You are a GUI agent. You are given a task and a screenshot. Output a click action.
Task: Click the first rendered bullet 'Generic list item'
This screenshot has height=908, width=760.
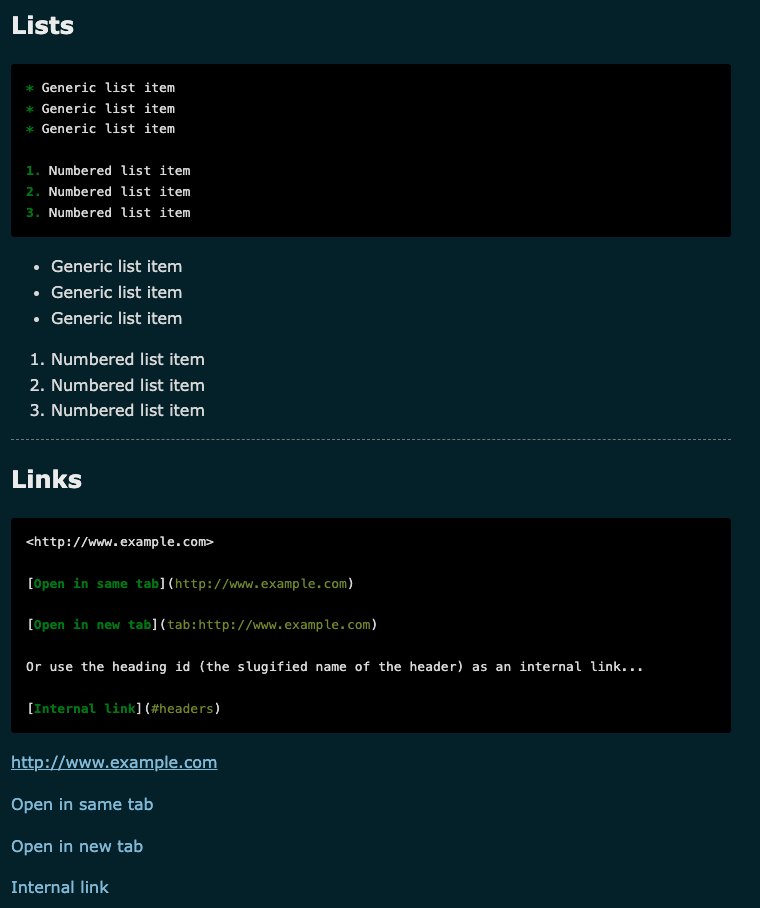116,267
